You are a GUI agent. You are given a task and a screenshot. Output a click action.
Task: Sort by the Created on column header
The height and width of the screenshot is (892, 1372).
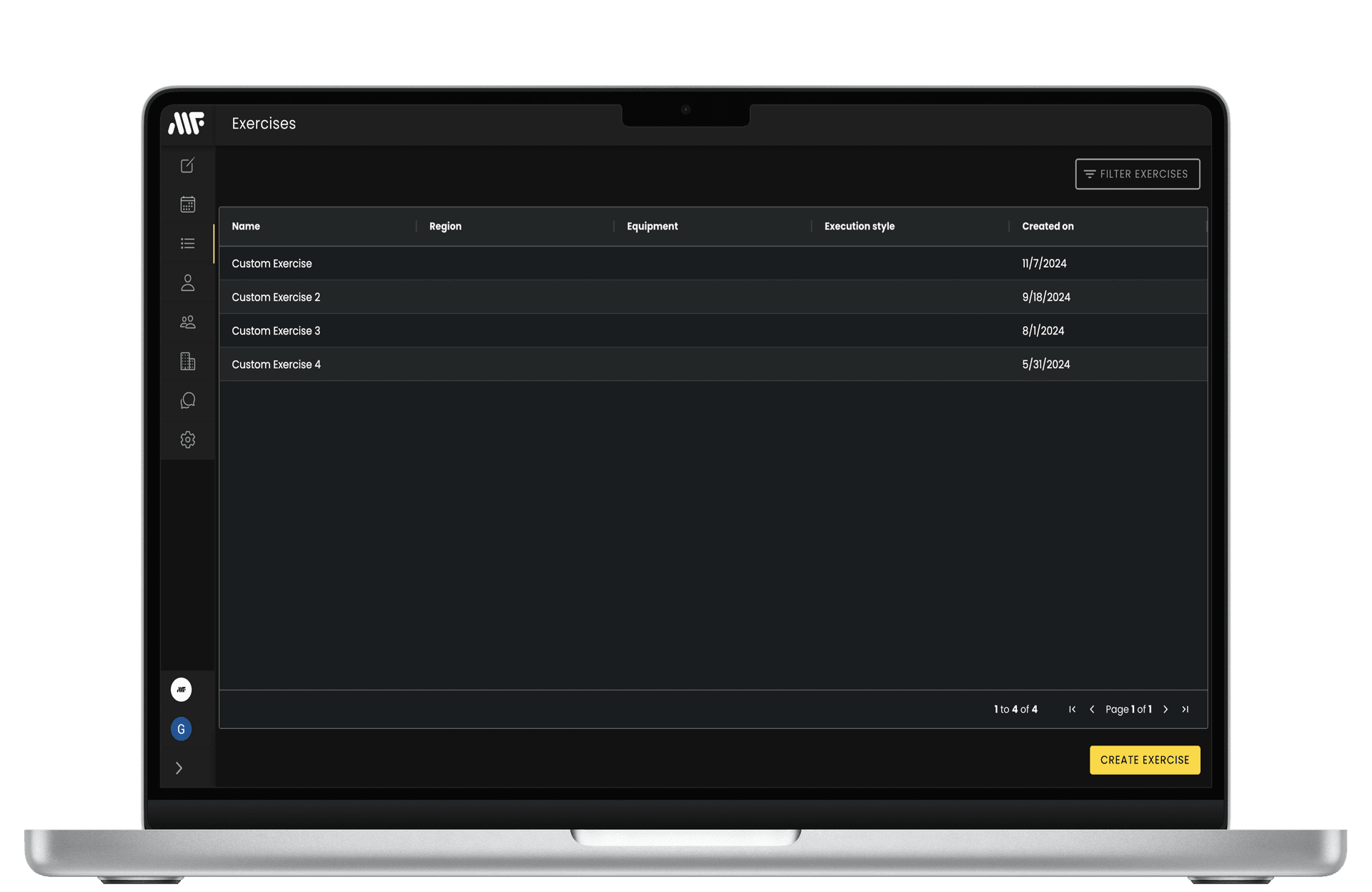[x=1048, y=227]
